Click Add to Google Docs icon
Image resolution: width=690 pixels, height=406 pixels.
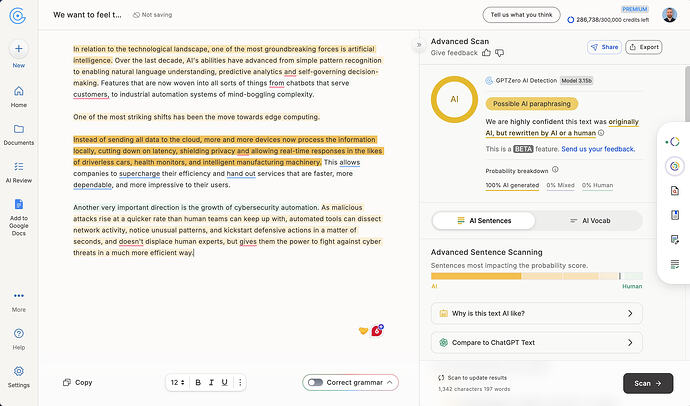coord(18,204)
